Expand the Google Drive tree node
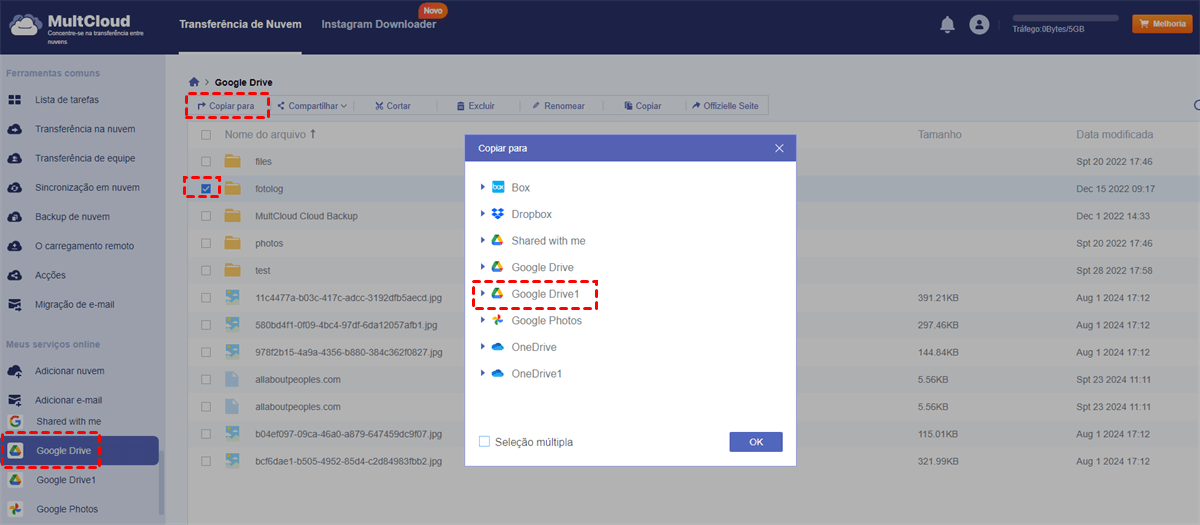The height and width of the screenshot is (525, 1200). click(482, 267)
